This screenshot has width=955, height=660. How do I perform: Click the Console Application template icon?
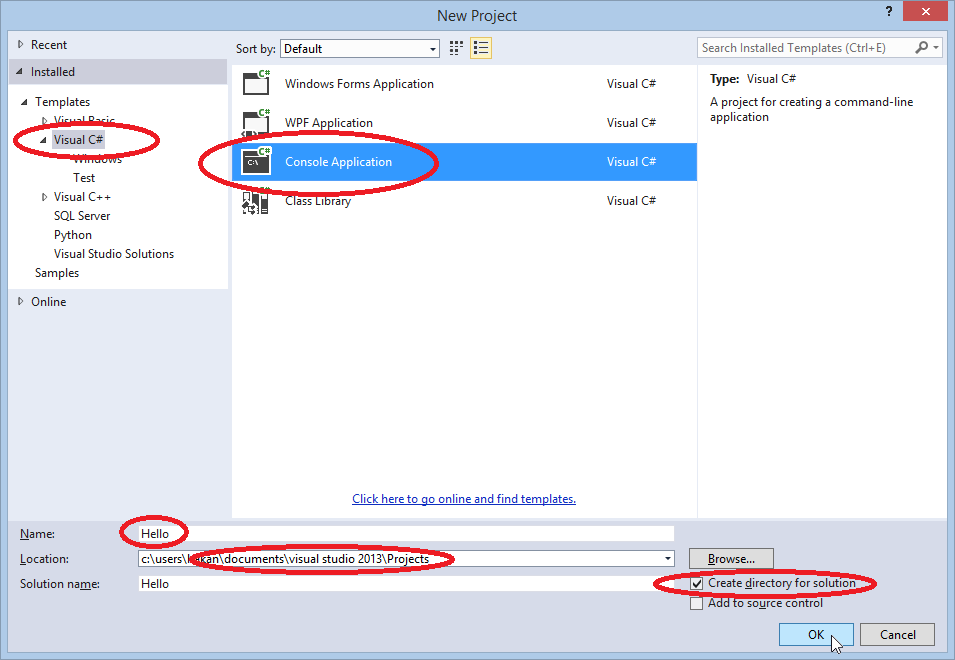click(x=256, y=161)
